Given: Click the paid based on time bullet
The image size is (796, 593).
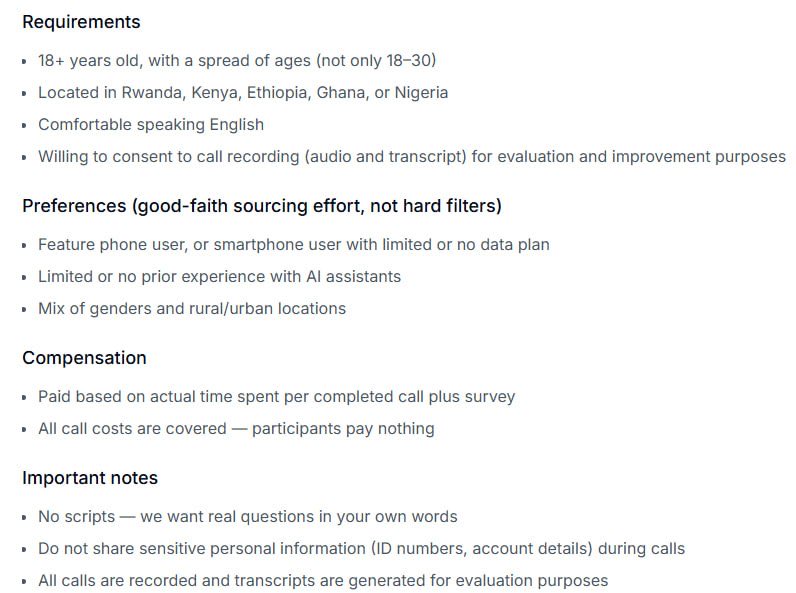Looking at the screenshot, I should (x=277, y=397).
